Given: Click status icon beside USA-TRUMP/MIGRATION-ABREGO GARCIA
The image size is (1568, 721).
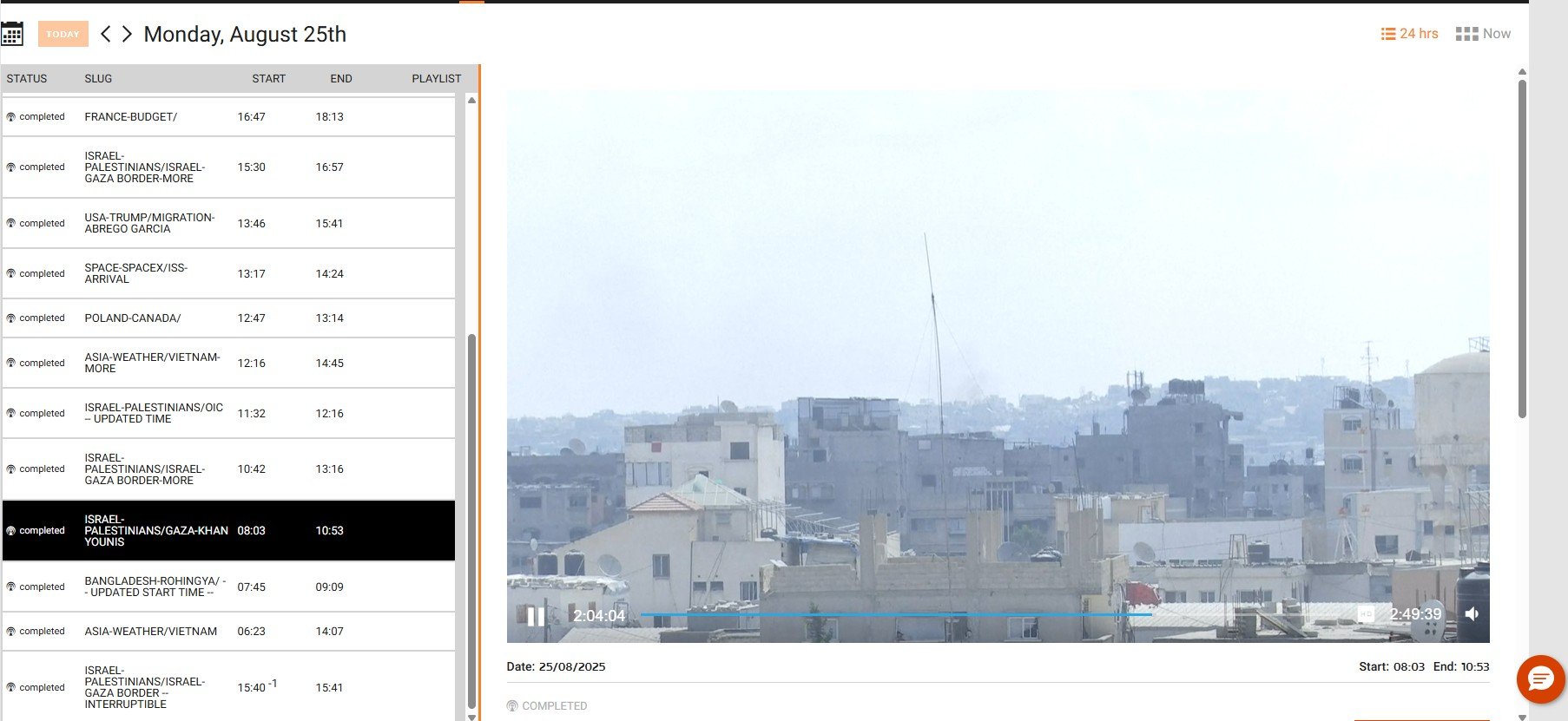Looking at the screenshot, I should (11, 224).
